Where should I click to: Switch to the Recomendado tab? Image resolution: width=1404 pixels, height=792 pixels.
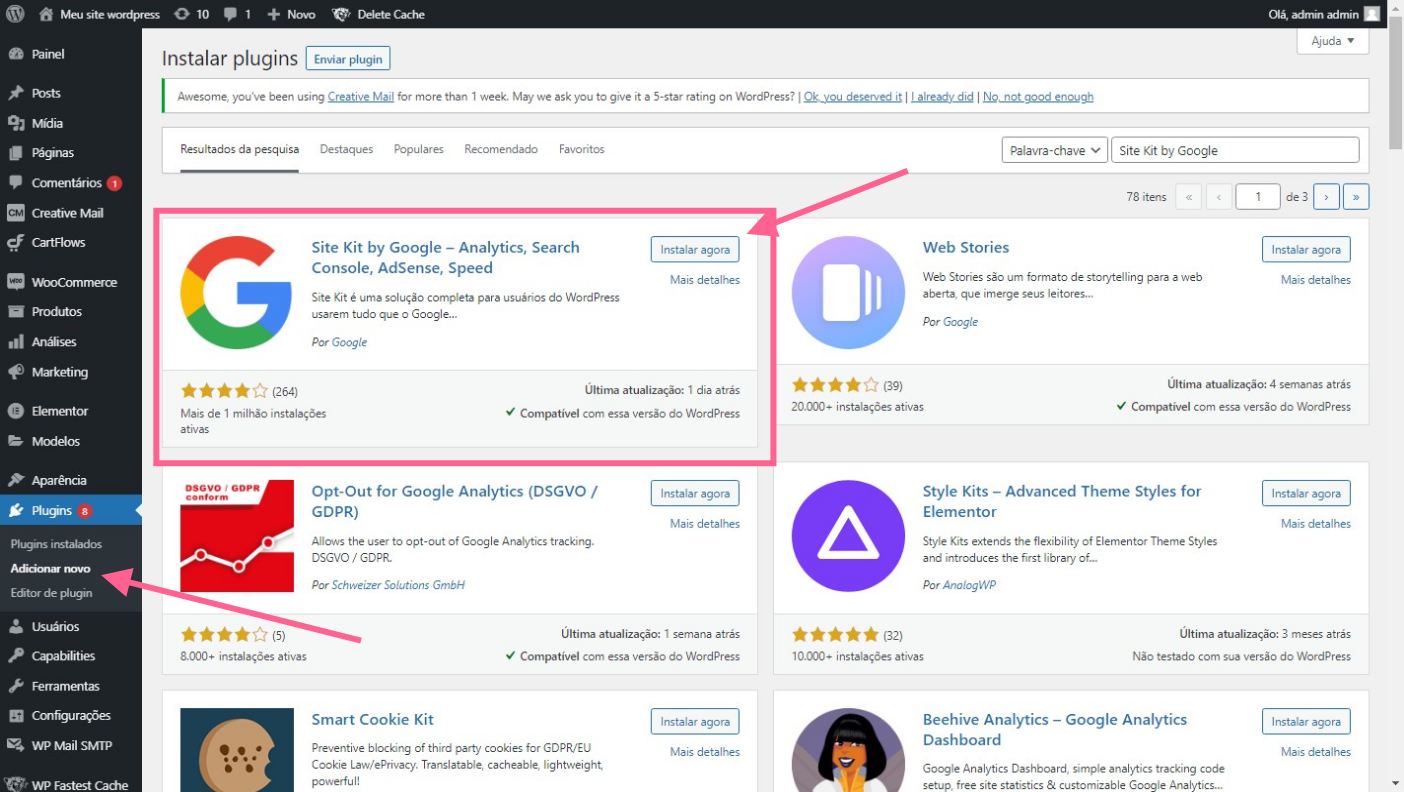501,149
